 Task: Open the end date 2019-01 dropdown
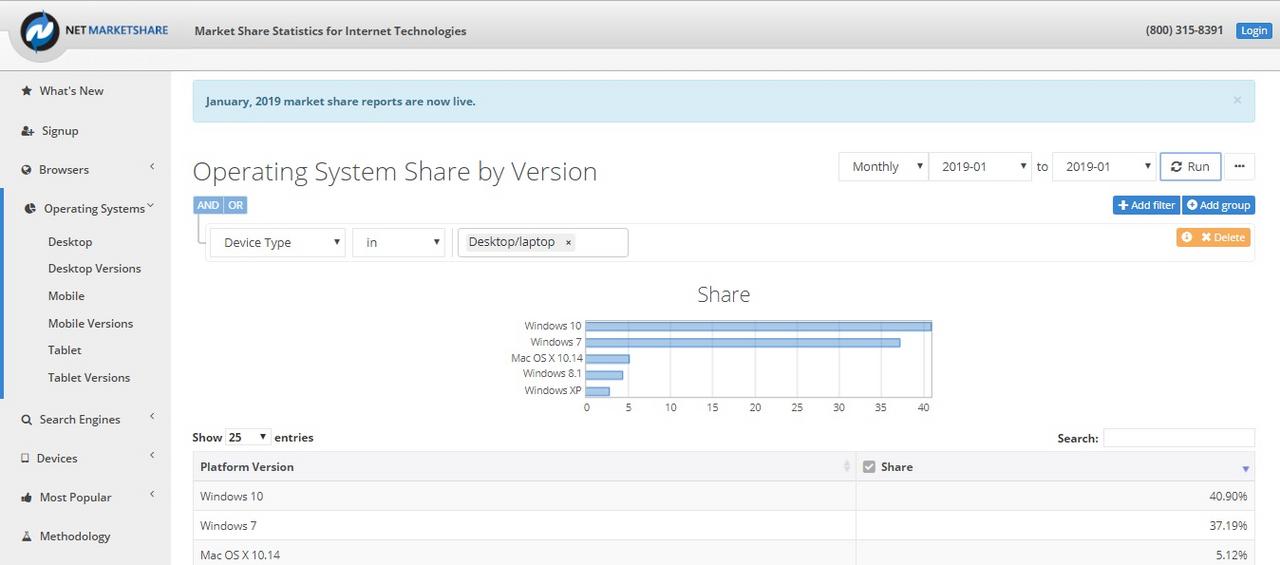pyautogui.click(x=1104, y=167)
